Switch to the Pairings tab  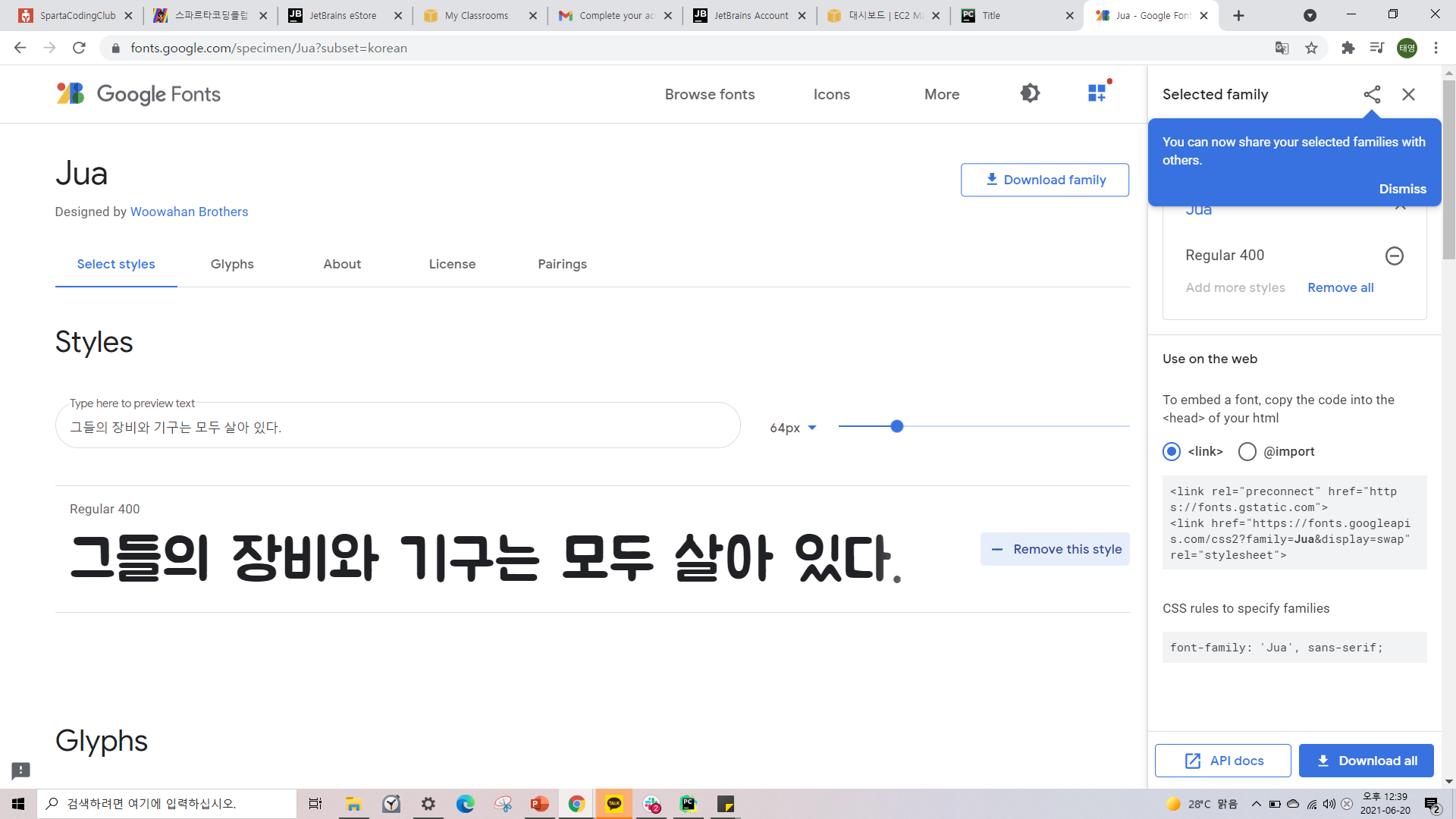[562, 264]
